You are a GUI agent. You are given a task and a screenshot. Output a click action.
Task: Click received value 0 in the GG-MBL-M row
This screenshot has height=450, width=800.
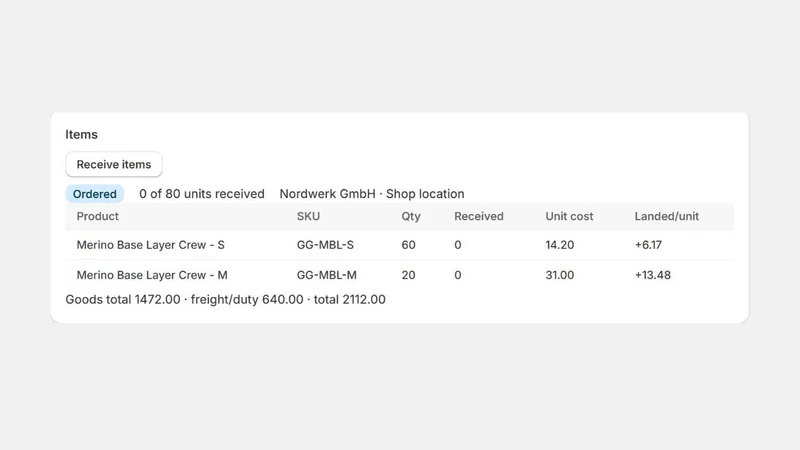[458, 275]
